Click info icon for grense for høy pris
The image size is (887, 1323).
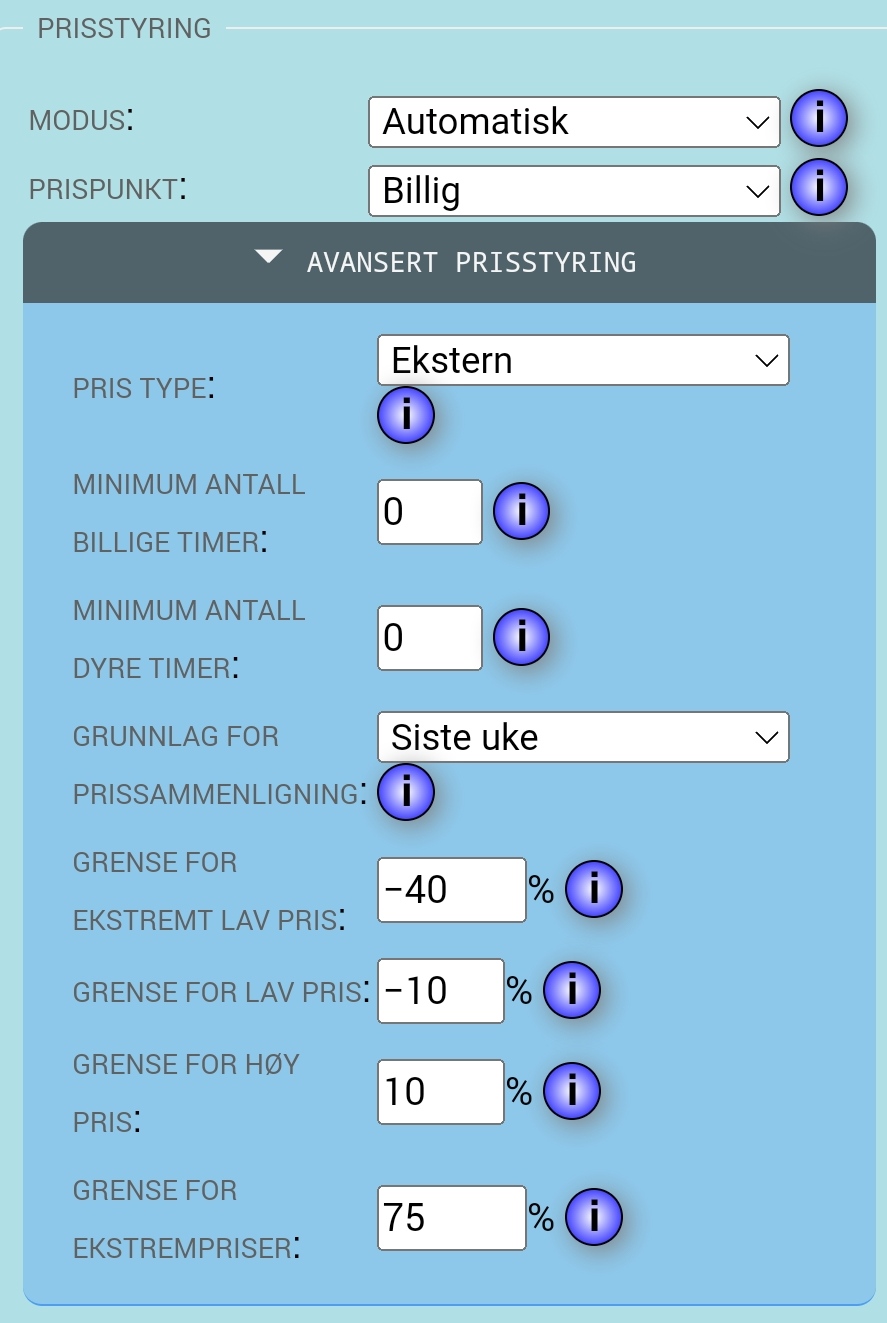tap(571, 1090)
